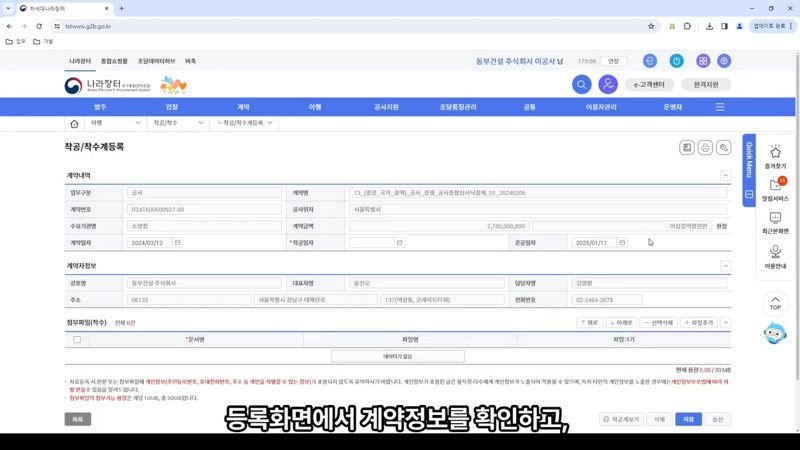Open calendar icon for 계약일자
Screen dimensions: 800x450
pos(178,243)
